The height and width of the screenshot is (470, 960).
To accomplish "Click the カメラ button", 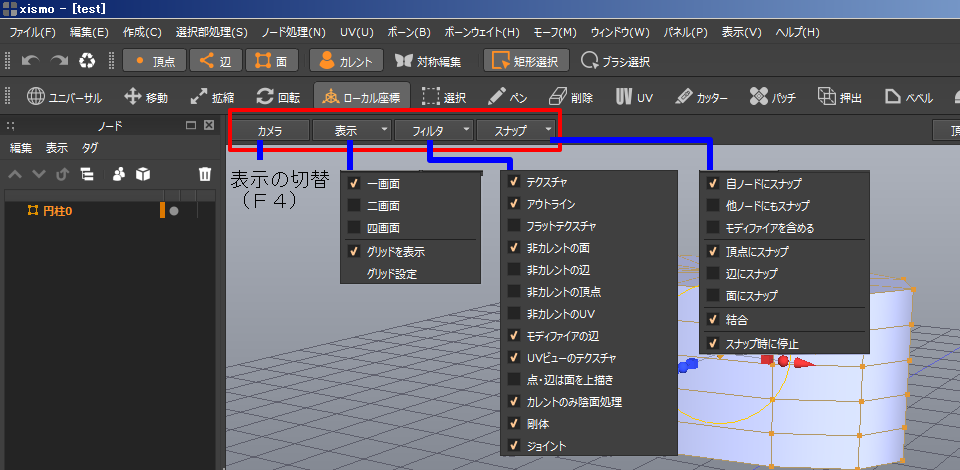I will tap(270, 130).
